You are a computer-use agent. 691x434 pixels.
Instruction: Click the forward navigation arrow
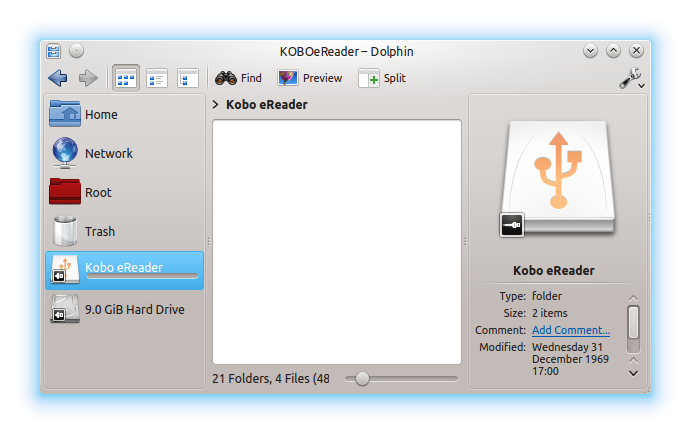pyautogui.click(x=88, y=78)
